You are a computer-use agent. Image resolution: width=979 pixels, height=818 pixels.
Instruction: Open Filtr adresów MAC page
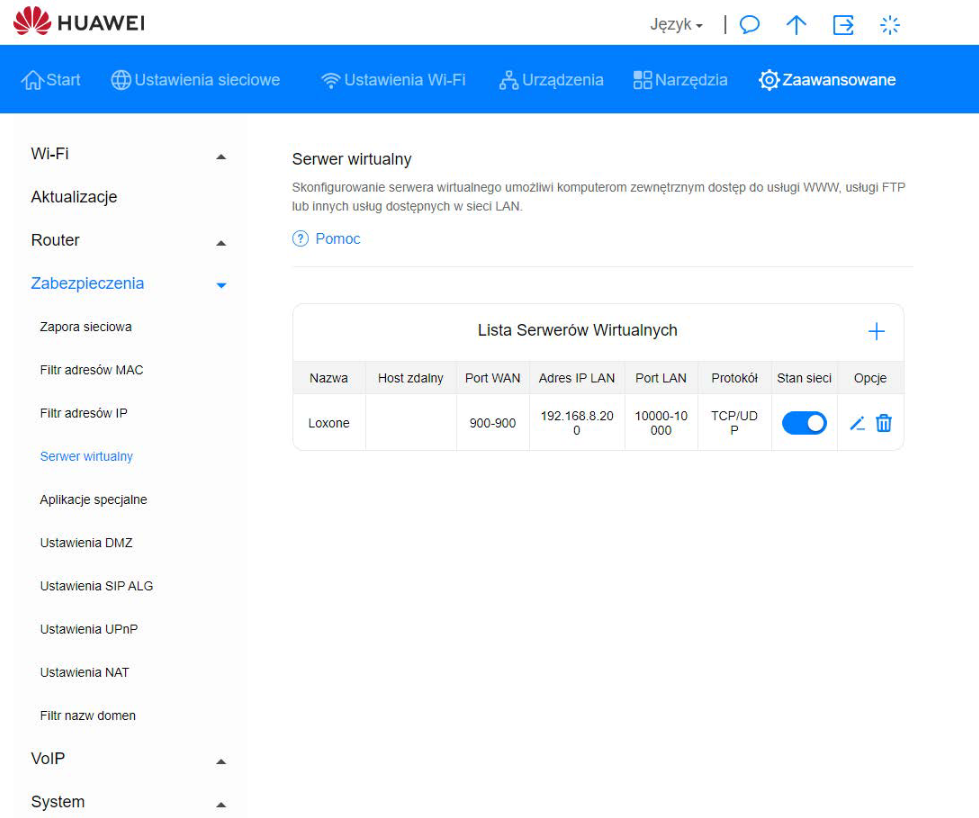(x=91, y=370)
